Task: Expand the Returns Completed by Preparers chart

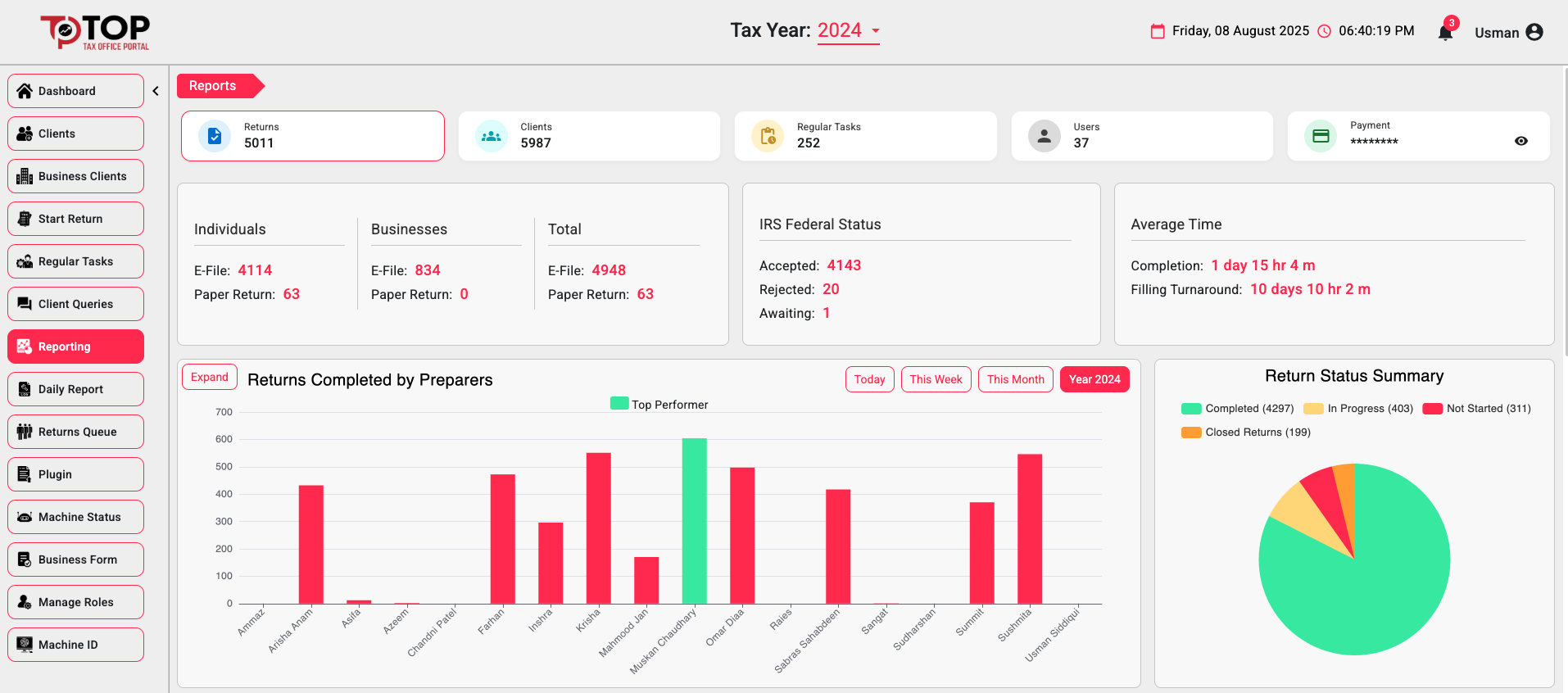Action: click(210, 377)
